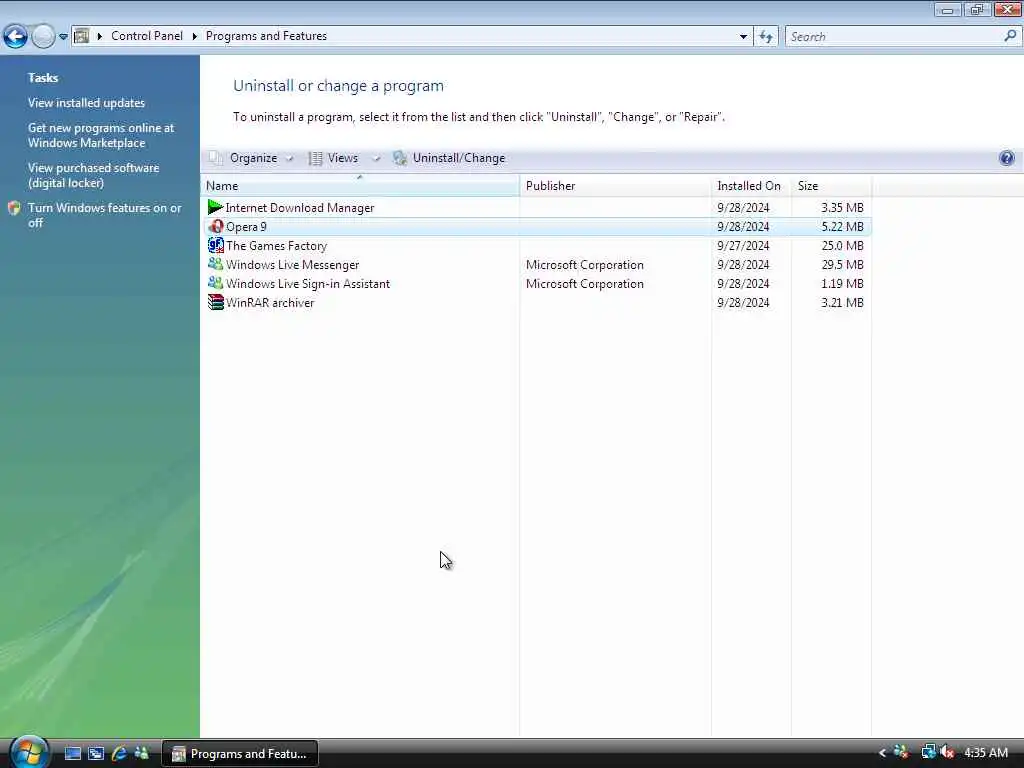Click the 4:35 AM taskbar clock

tap(986, 752)
